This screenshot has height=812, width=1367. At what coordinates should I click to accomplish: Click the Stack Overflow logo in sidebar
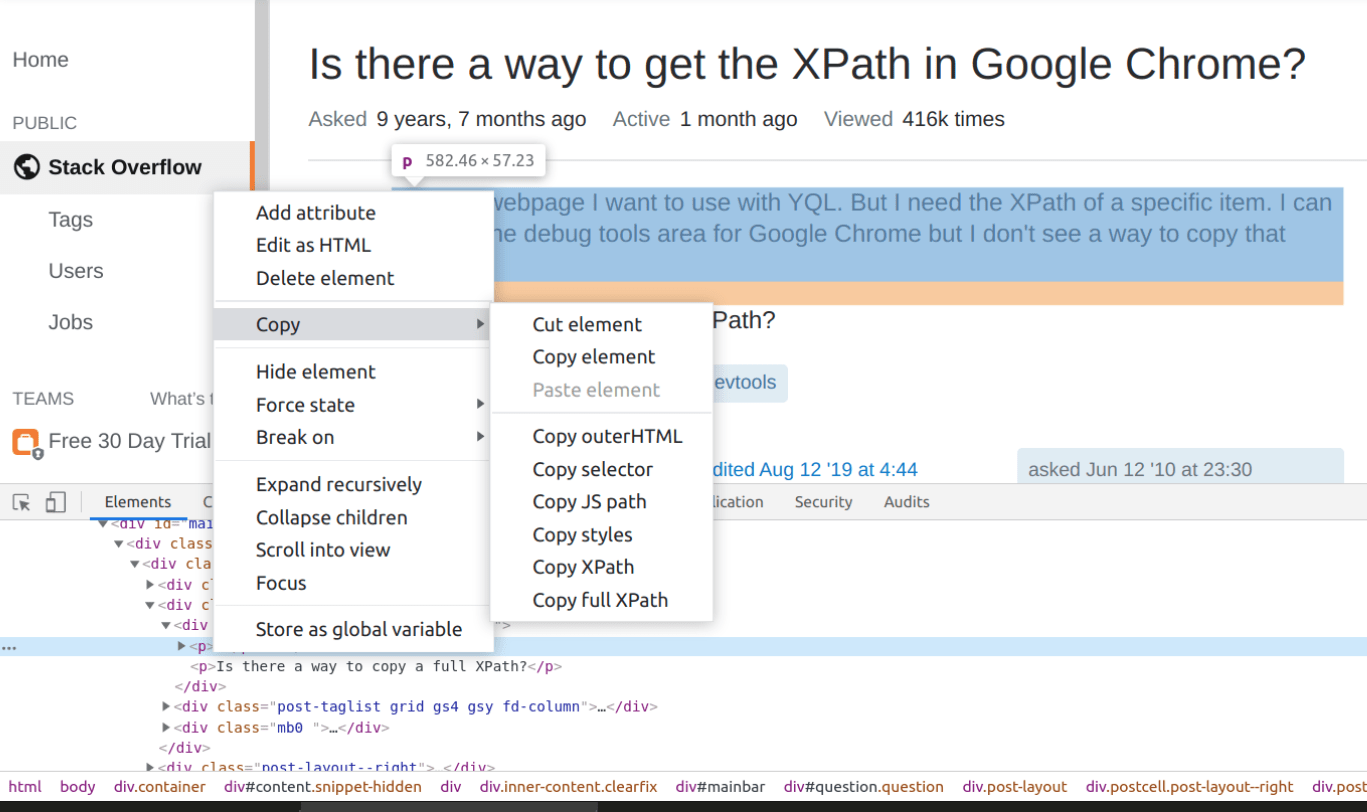point(27,166)
